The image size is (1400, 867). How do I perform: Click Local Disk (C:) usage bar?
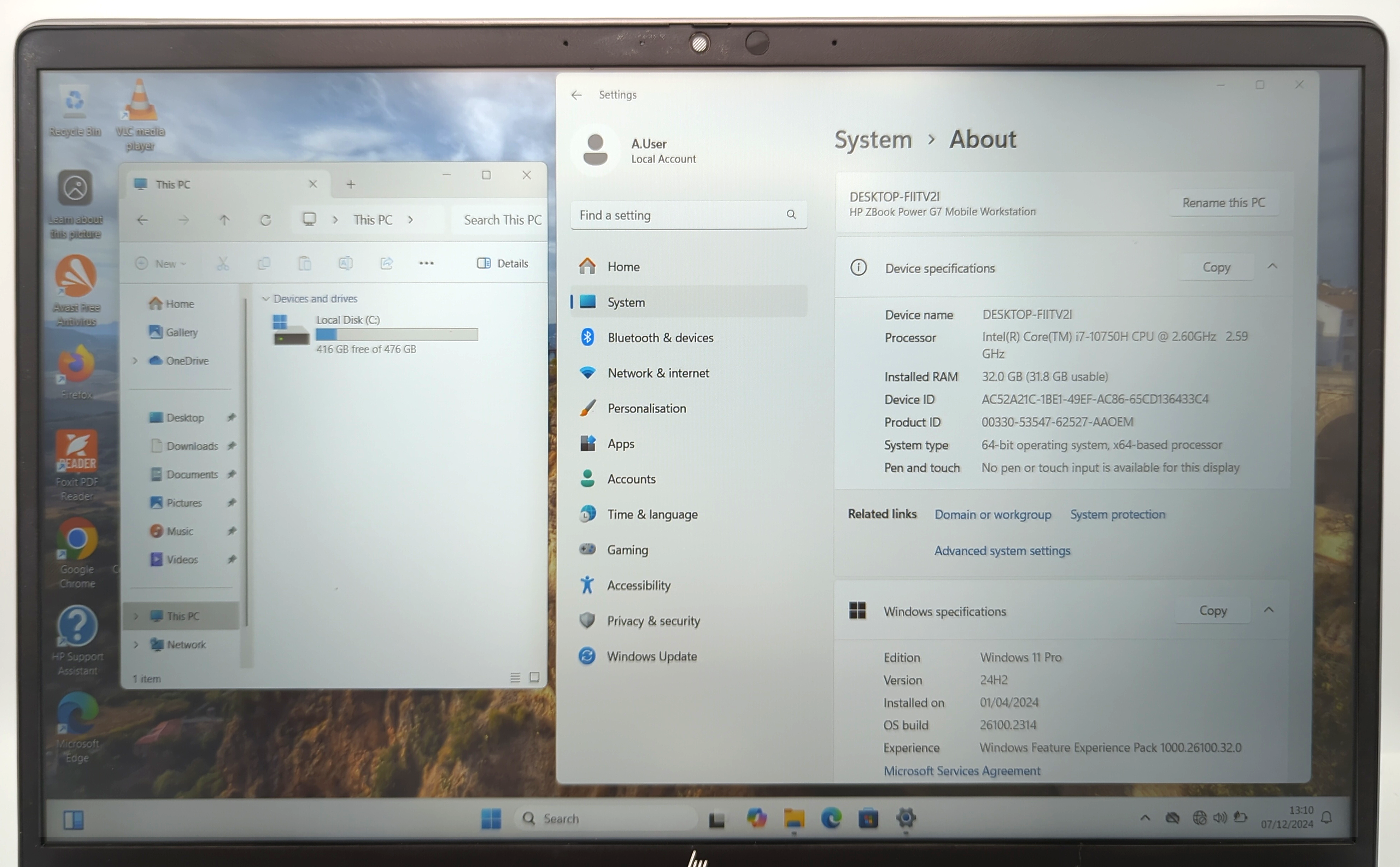tap(397, 334)
